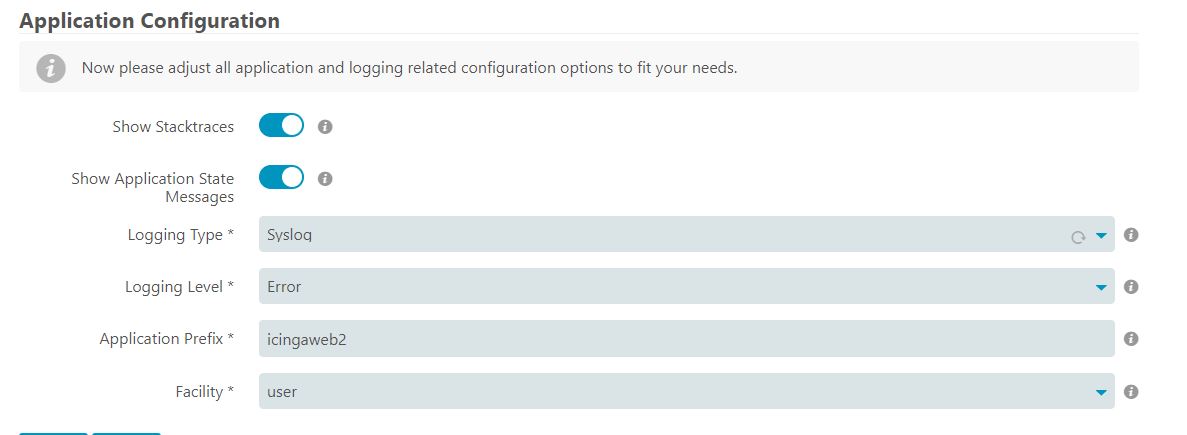The image size is (1187, 435).
Task: Click the info icon for Facility
Action: [1131, 392]
